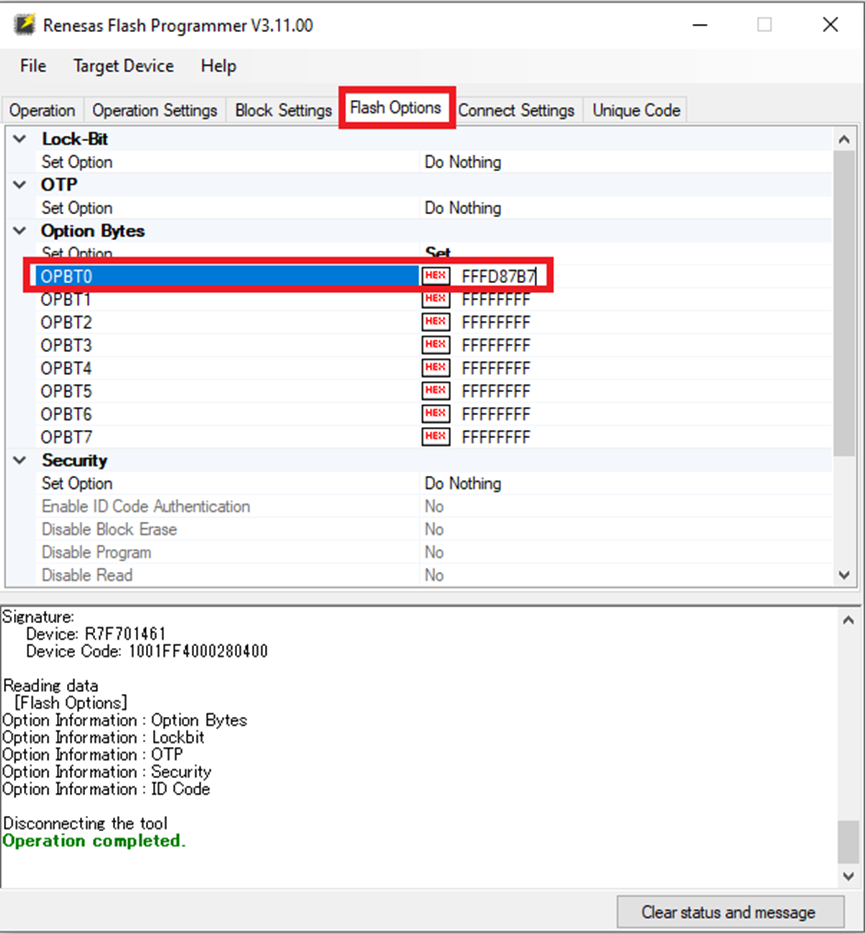865x934 pixels.
Task: Click options list scroll up arrow
Action: (844, 139)
